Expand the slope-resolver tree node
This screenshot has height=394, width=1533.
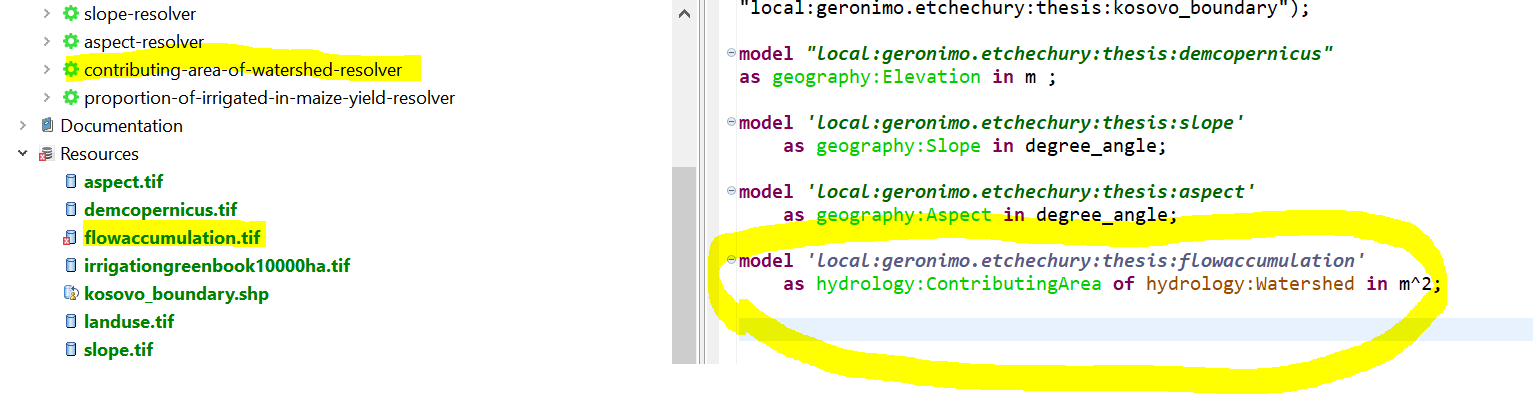click(47, 14)
